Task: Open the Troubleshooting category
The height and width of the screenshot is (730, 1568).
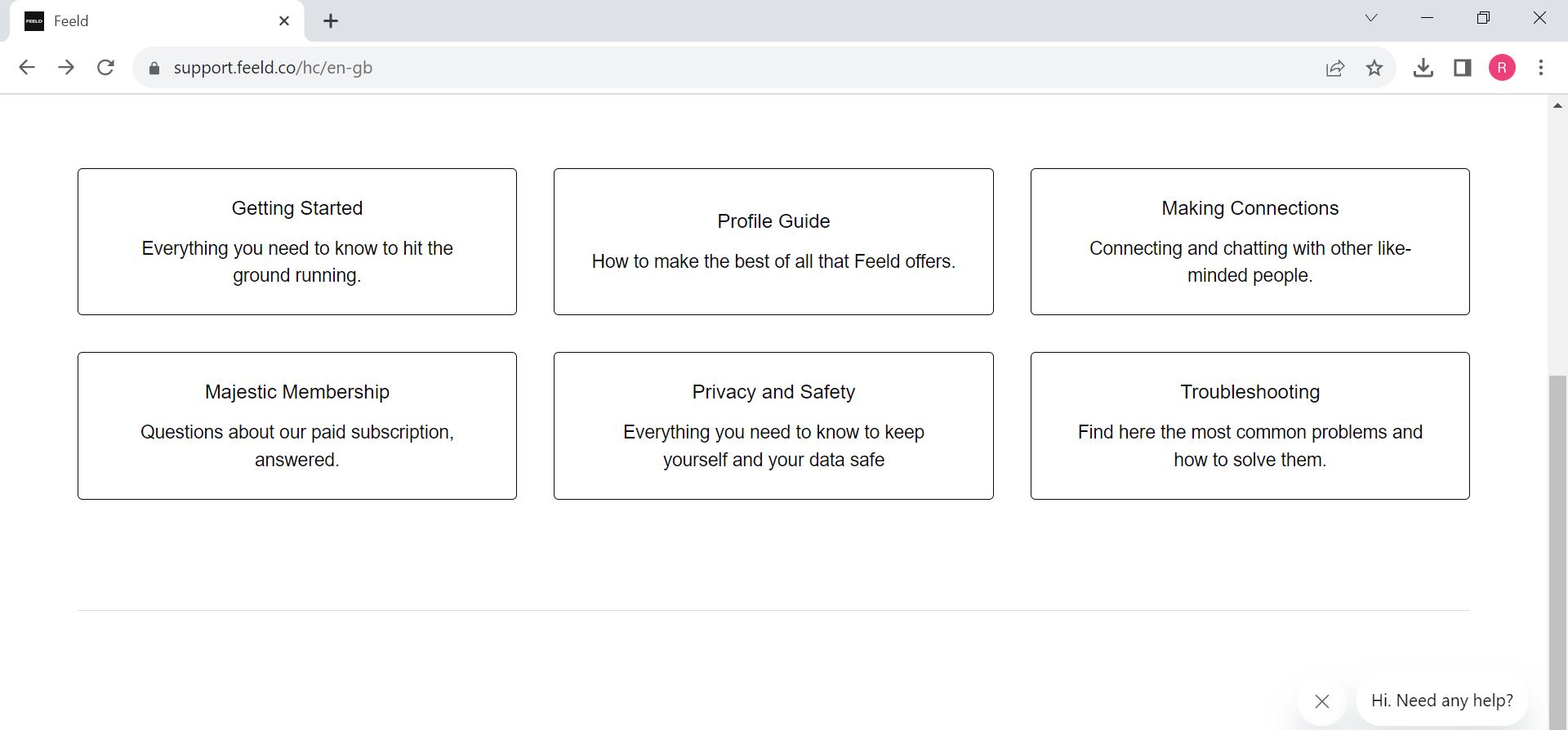Action: point(1250,425)
